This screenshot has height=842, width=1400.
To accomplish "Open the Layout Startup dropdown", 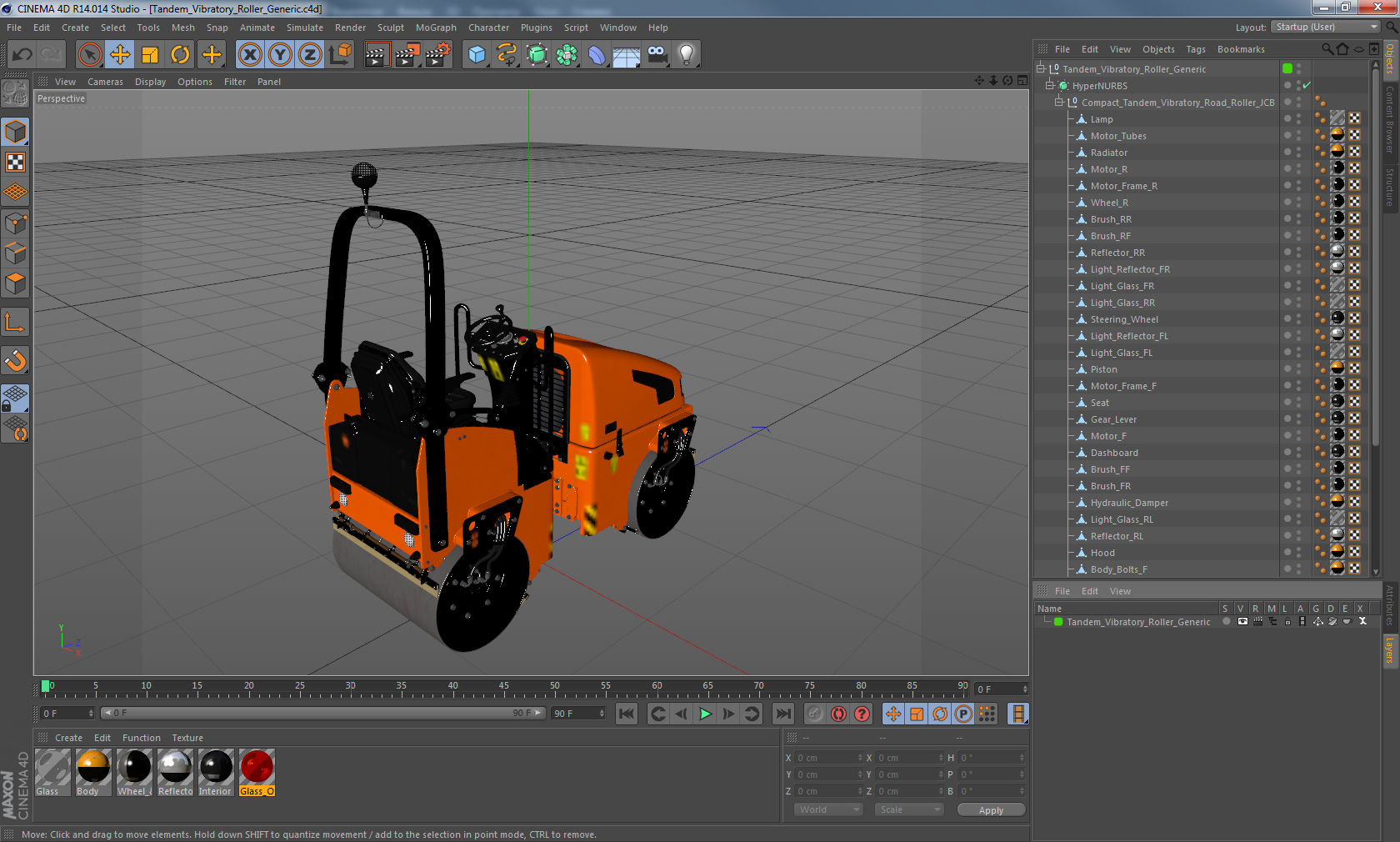I will 1326,27.
